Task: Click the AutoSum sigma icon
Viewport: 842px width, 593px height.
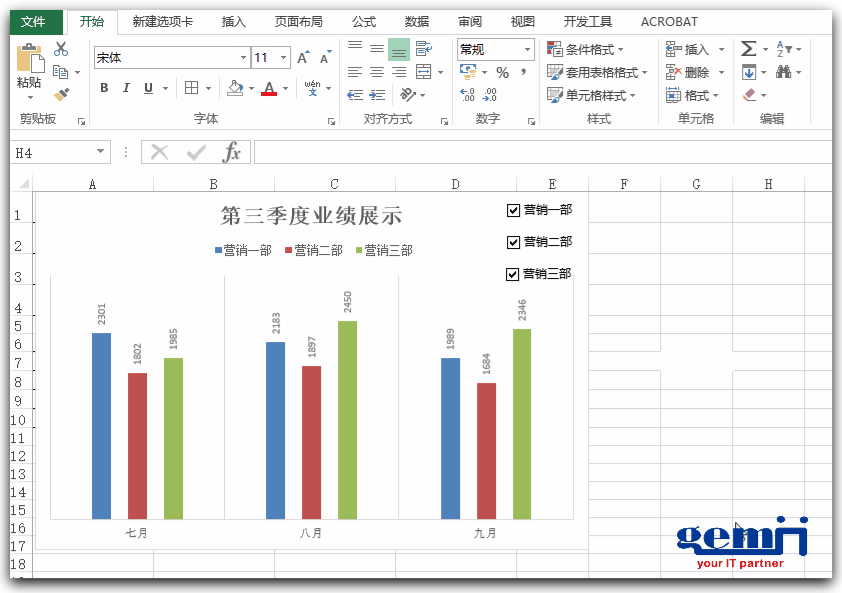Action: coord(748,49)
